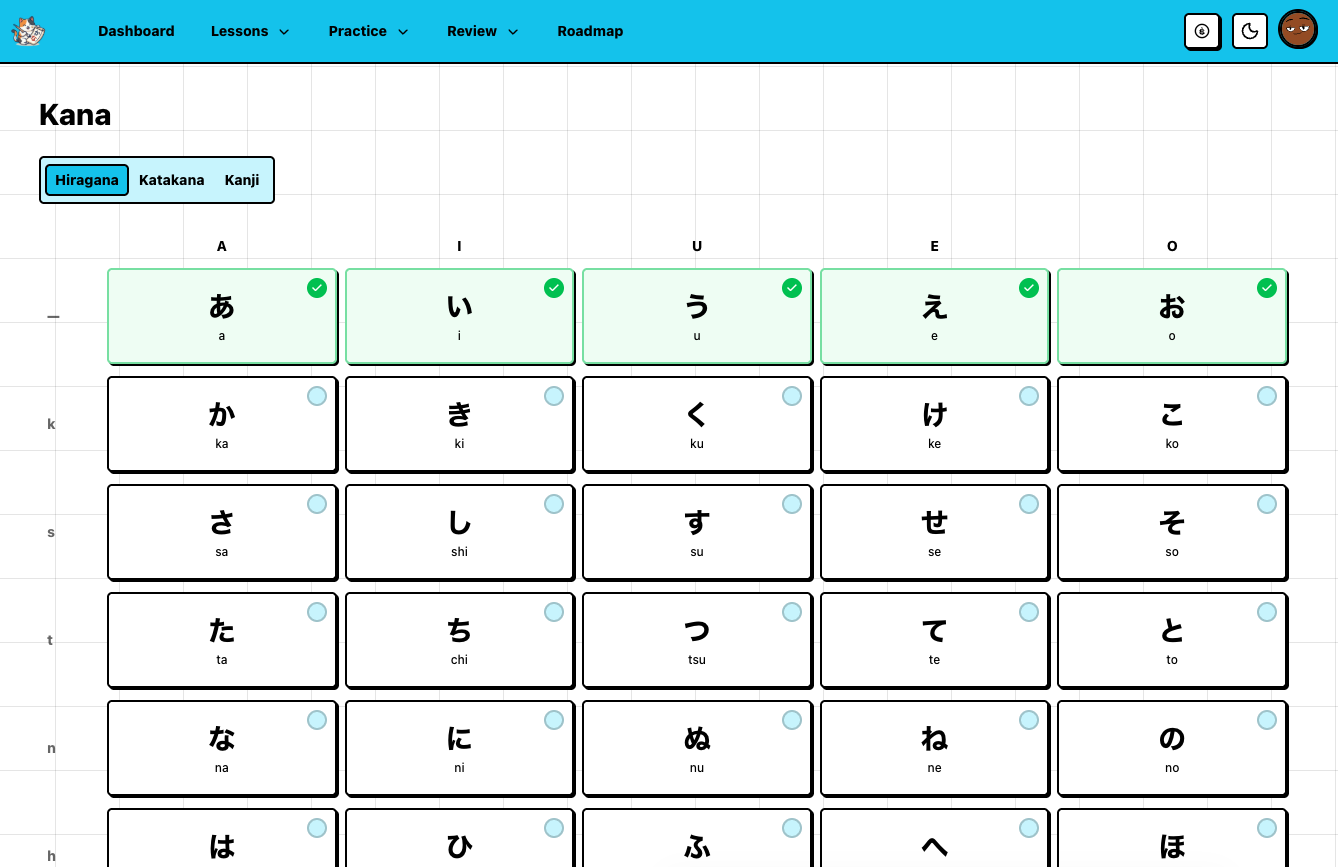Image resolution: width=1338 pixels, height=867 pixels.
Task: Click the cat logo icon
Action: 28,31
